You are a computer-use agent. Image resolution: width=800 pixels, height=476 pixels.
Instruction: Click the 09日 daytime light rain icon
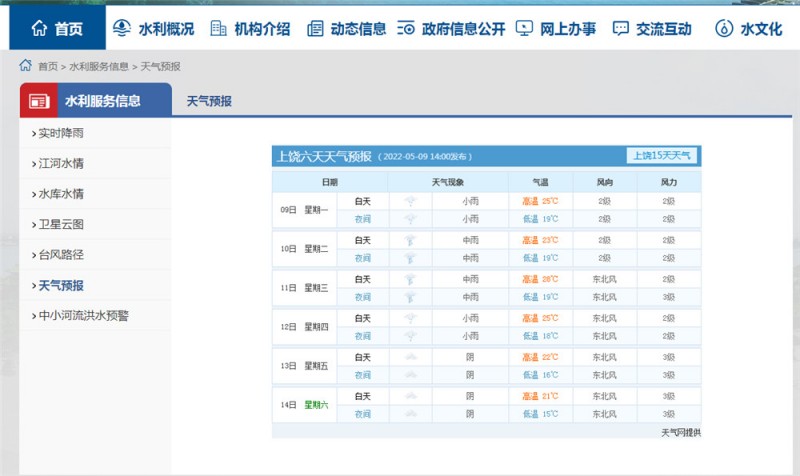[410, 201]
